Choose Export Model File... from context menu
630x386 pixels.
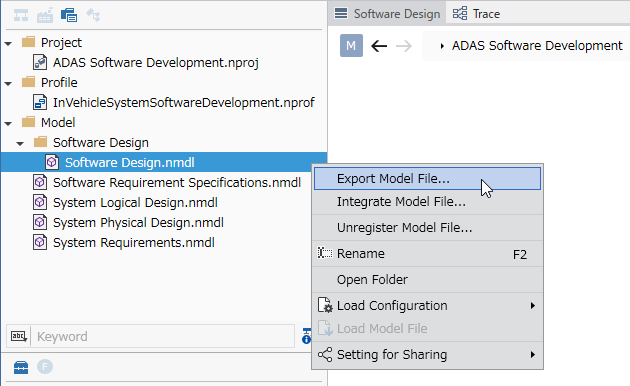tap(428, 179)
